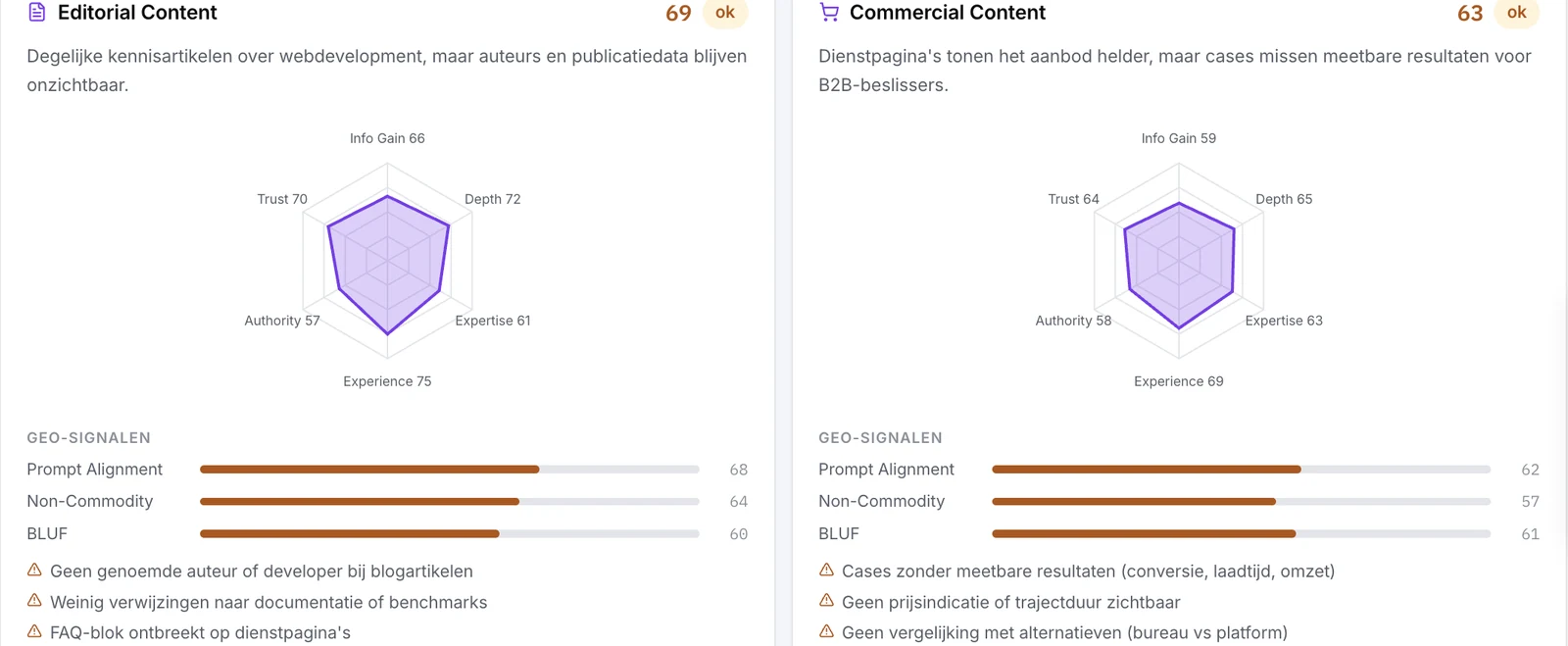The width and height of the screenshot is (1568, 646).
Task: Click 'Experience 75' label on Editorial chart
Action: tap(387, 381)
